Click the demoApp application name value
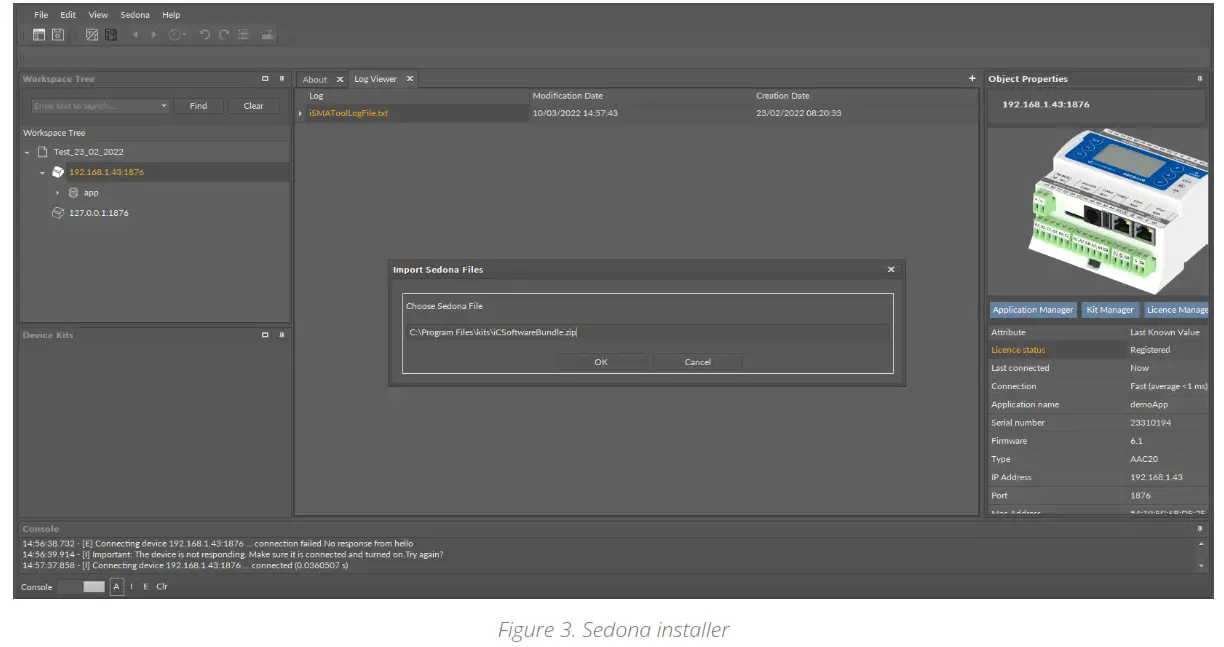The width and height of the screenshot is (1224, 647). tap(1150, 405)
